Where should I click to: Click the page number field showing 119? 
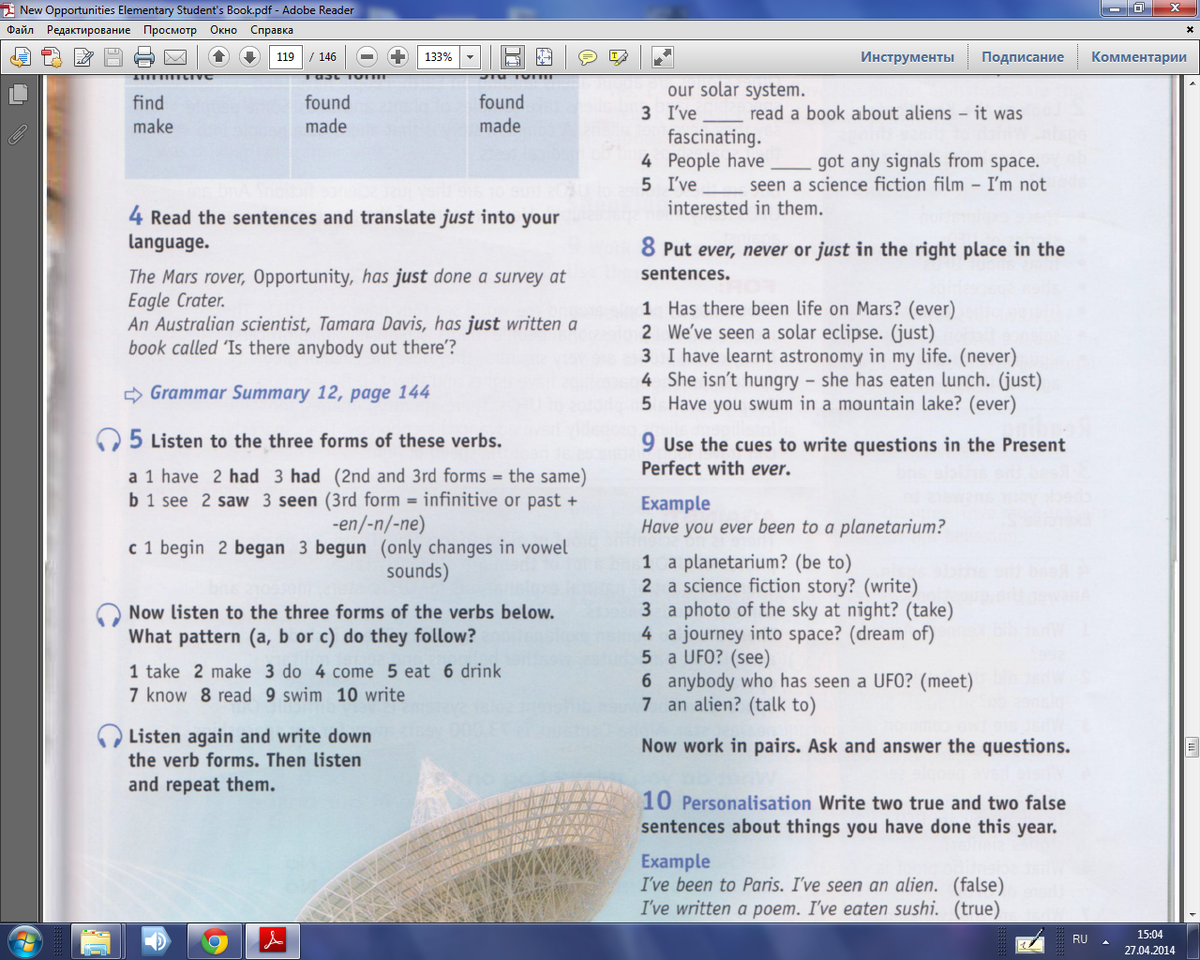(285, 56)
